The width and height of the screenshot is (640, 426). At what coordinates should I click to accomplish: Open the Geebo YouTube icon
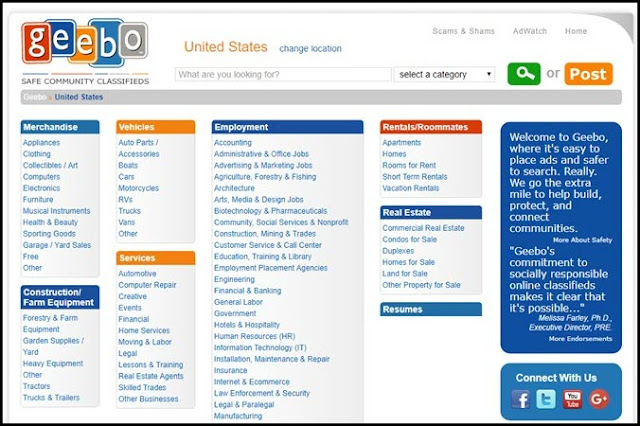pyautogui.click(x=572, y=399)
